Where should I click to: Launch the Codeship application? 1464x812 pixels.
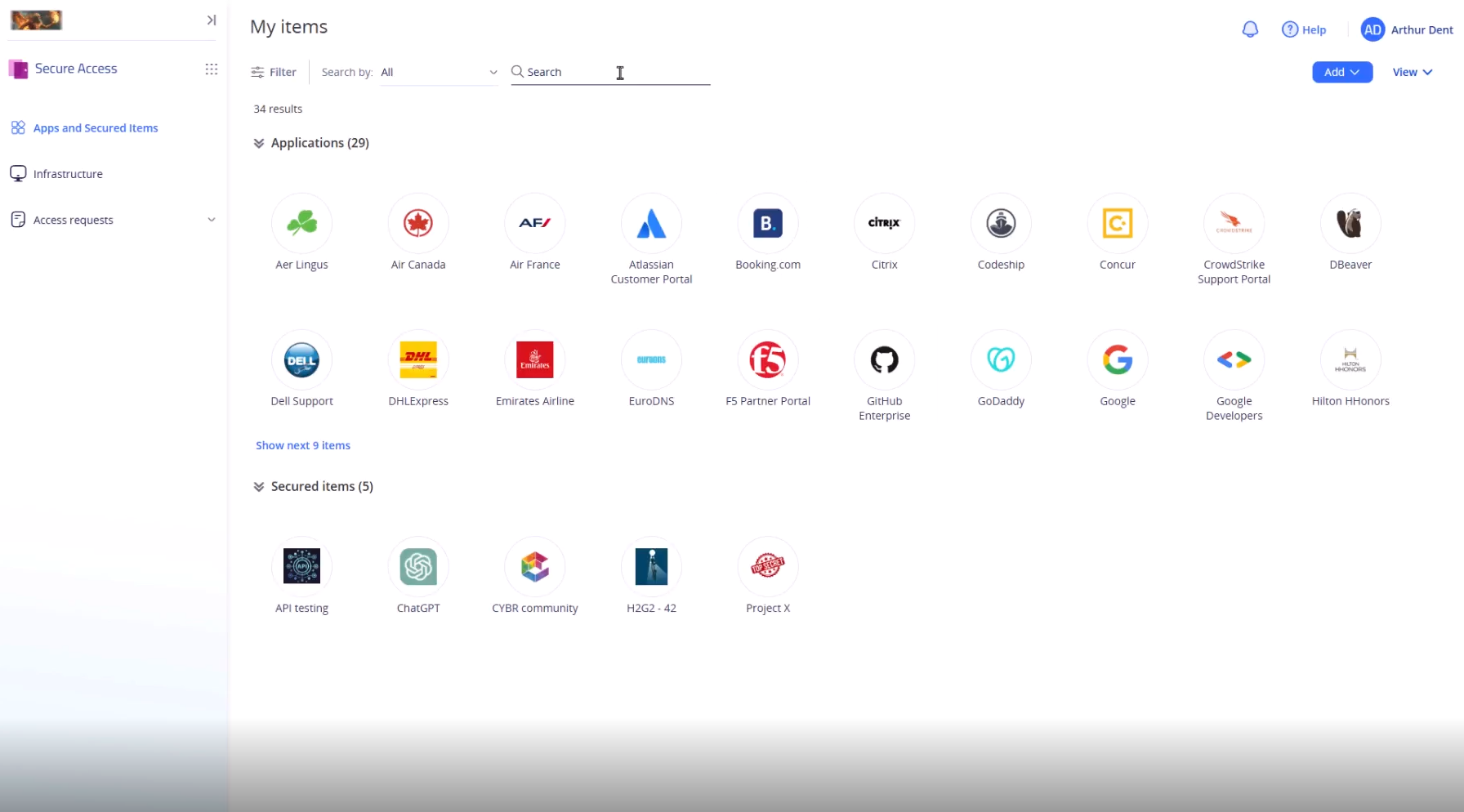[1001, 223]
